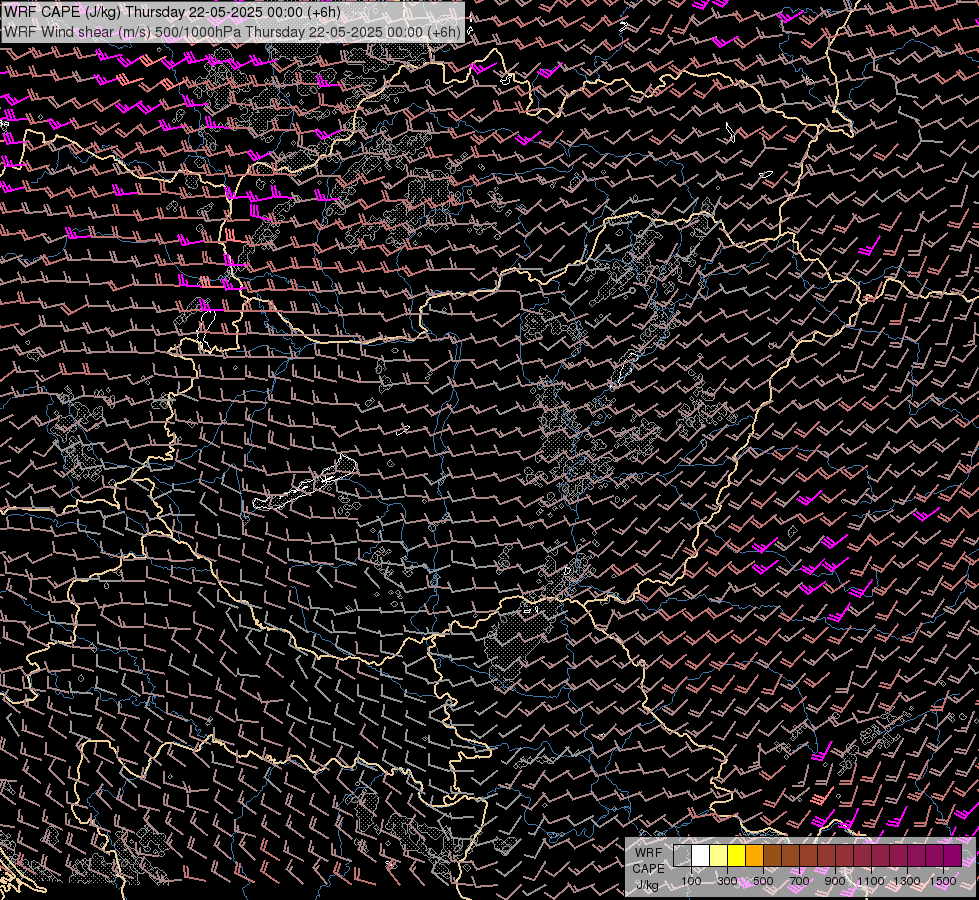Screen dimensions: 979x900
Task: Click the legend value 300
Action: click(727, 881)
